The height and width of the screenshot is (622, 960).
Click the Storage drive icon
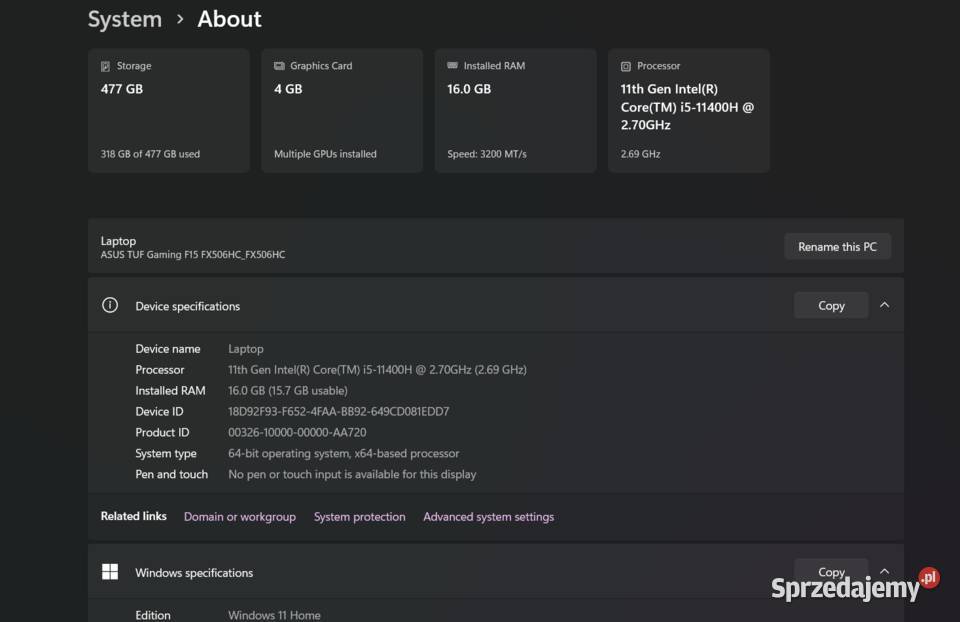[x=106, y=66]
